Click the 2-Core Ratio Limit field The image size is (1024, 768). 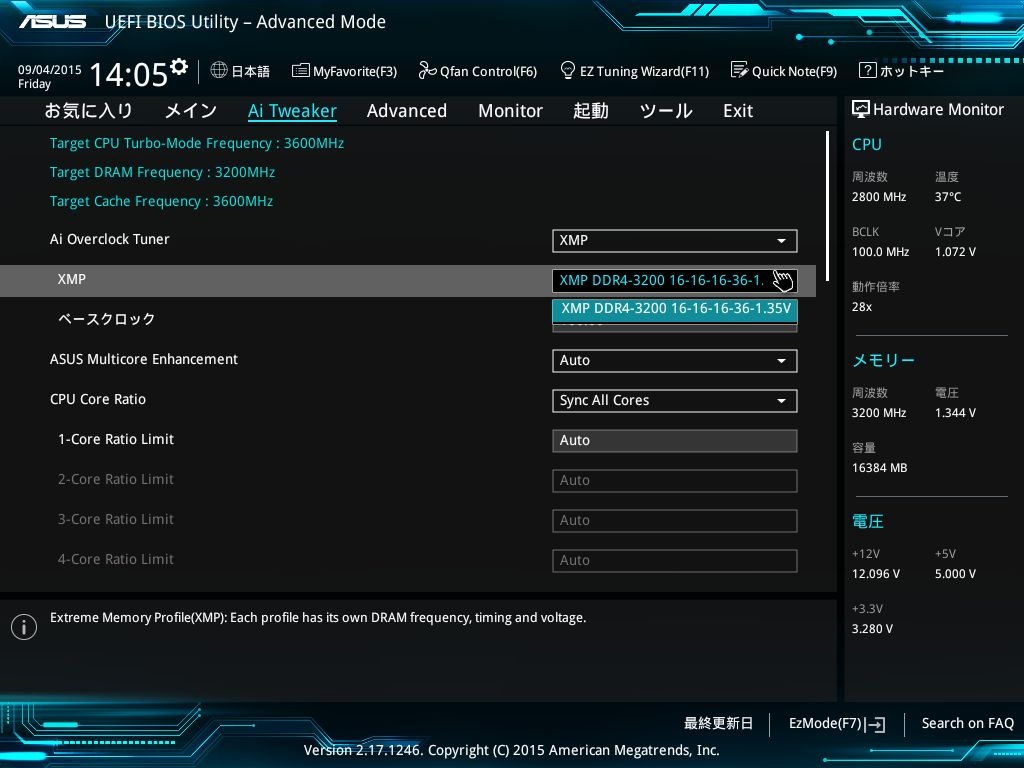coord(675,481)
